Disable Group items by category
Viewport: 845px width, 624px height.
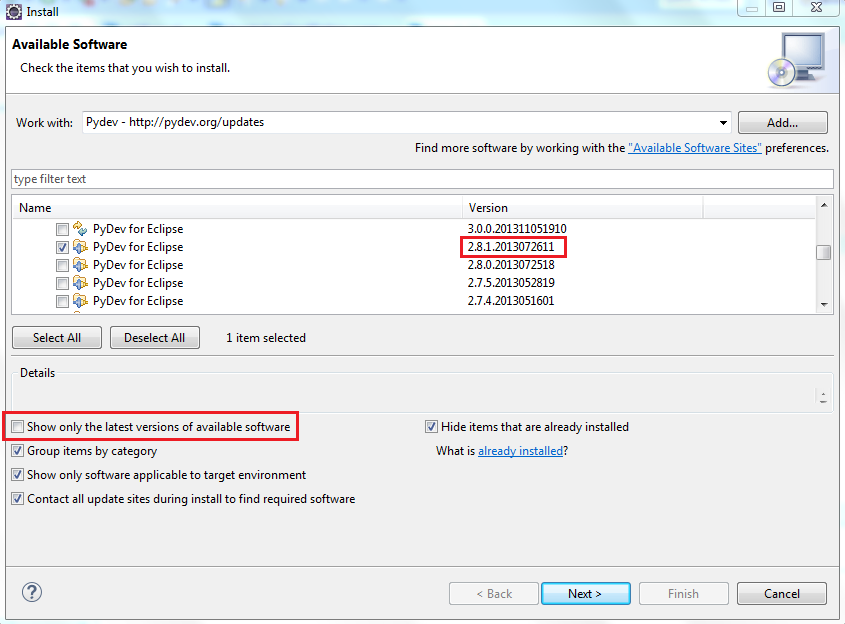(x=18, y=450)
